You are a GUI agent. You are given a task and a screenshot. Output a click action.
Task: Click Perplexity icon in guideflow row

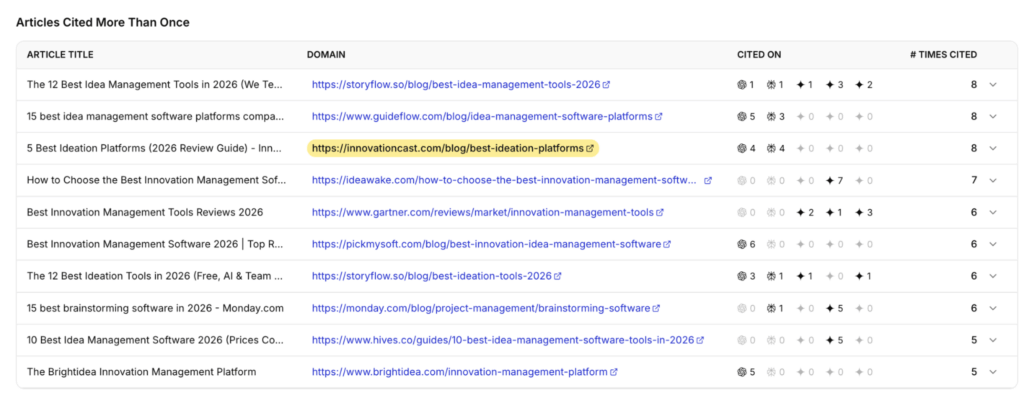pyautogui.click(x=771, y=117)
